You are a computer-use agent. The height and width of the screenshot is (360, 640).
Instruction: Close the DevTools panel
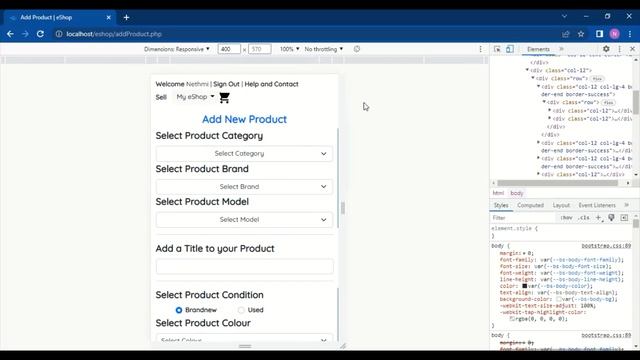tap(632, 49)
